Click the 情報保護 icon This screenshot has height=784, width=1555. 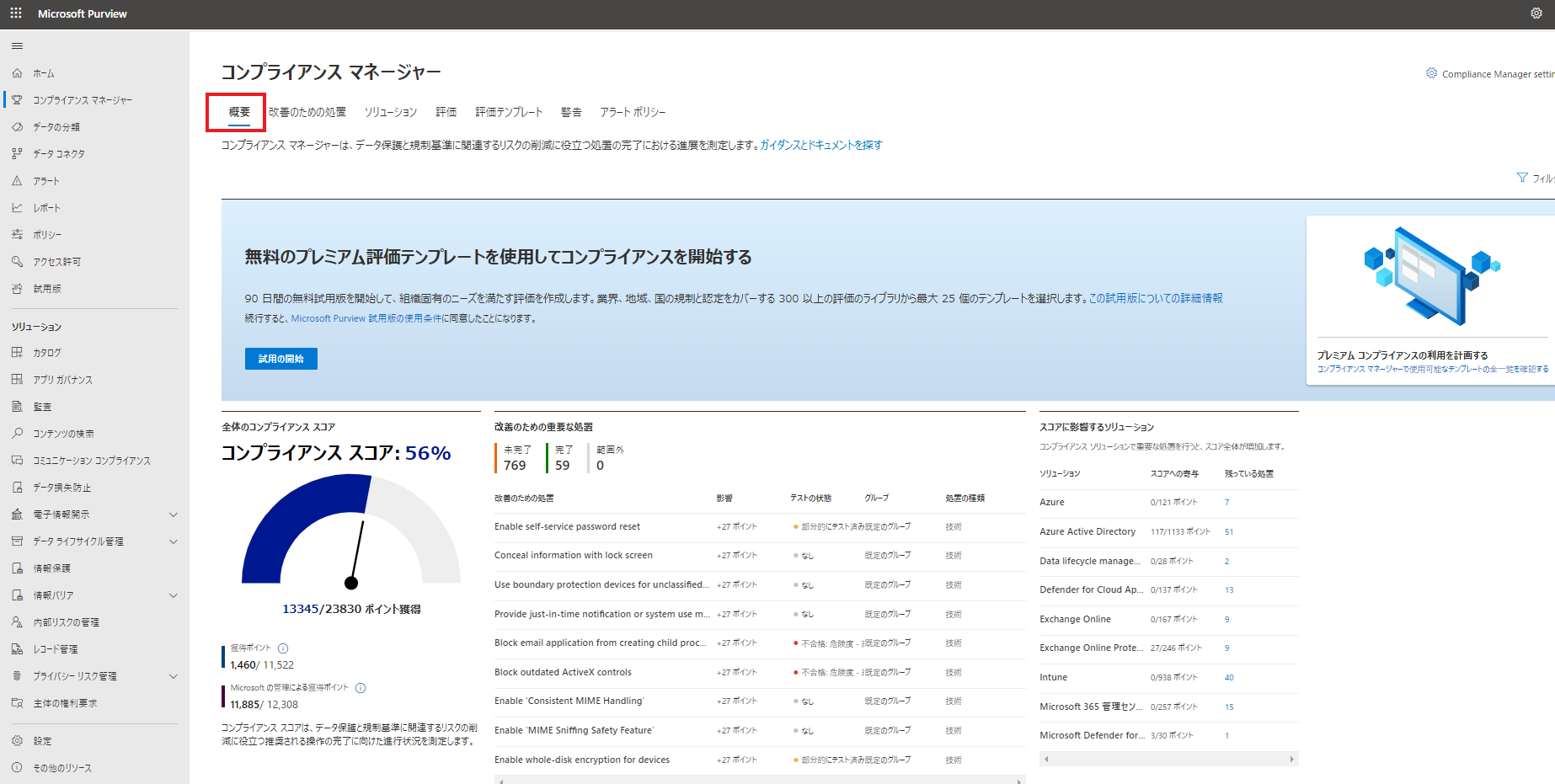[x=17, y=568]
